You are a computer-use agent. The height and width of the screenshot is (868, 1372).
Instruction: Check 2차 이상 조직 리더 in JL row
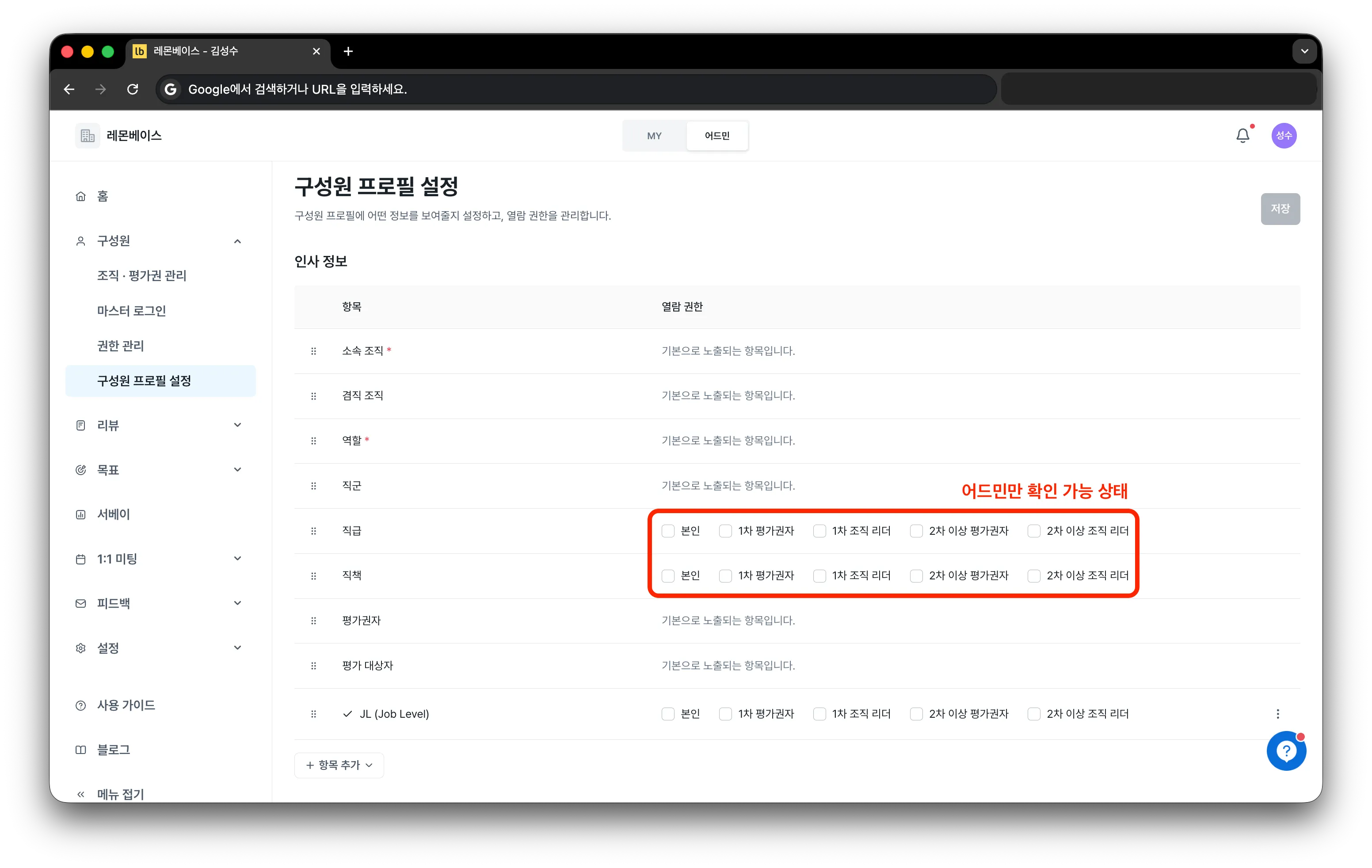click(1033, 714)
